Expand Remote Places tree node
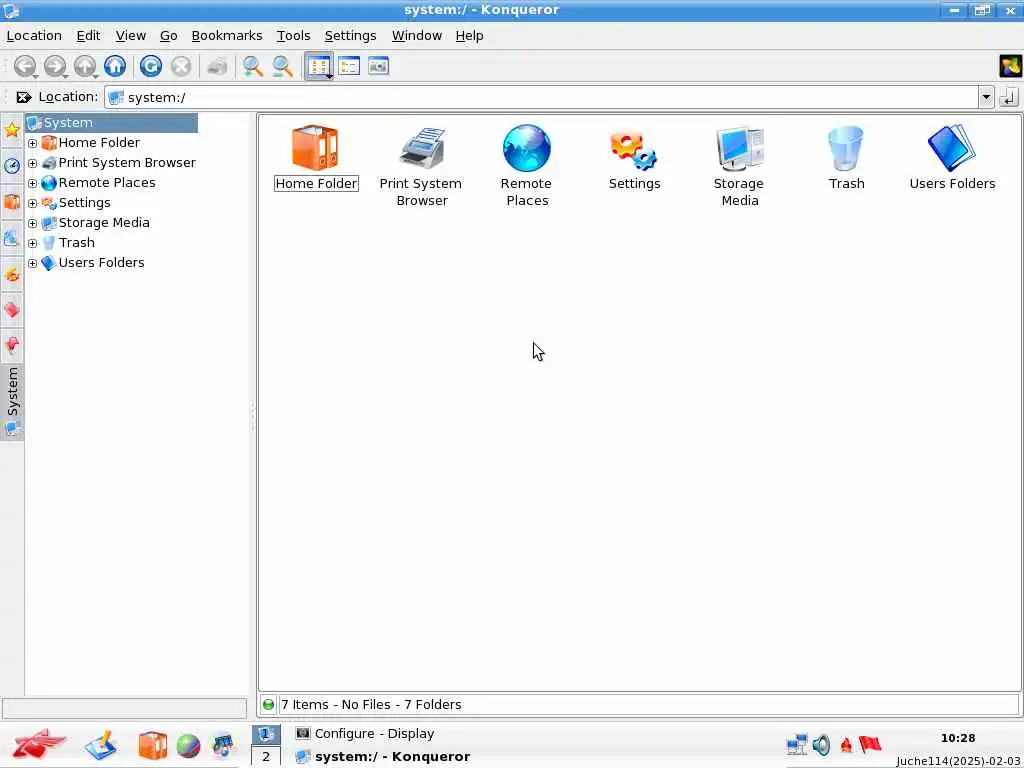1024x768 pixels. (x=33, y=184)
